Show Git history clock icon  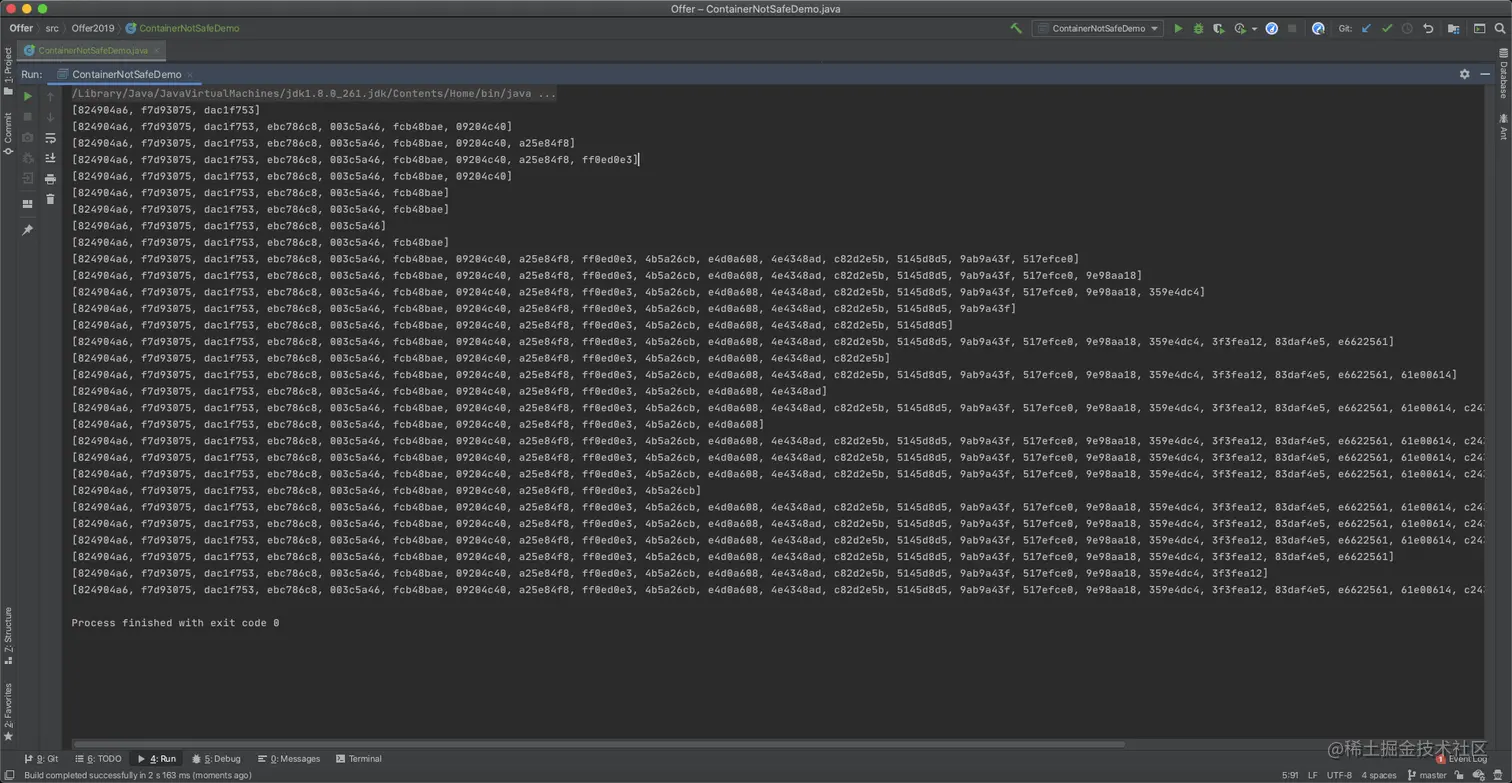(1407, 28)
